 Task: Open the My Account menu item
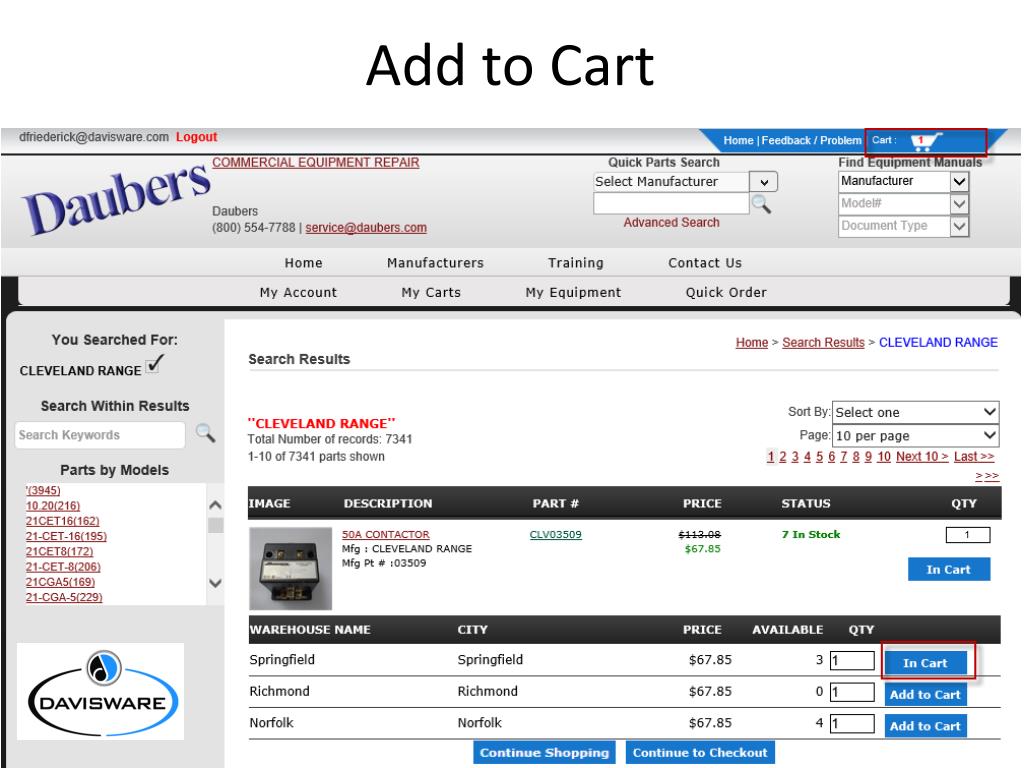[298, 293]
